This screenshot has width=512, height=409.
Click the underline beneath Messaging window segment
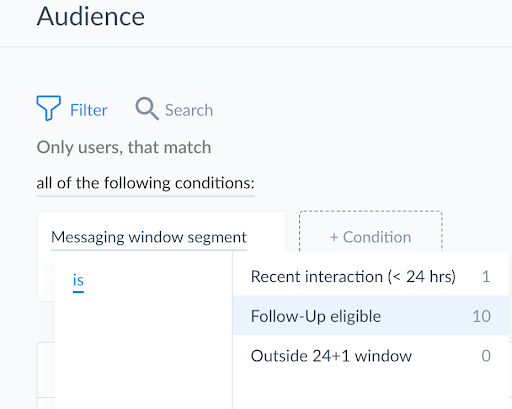pyautogui.click(x=149, y=249)
